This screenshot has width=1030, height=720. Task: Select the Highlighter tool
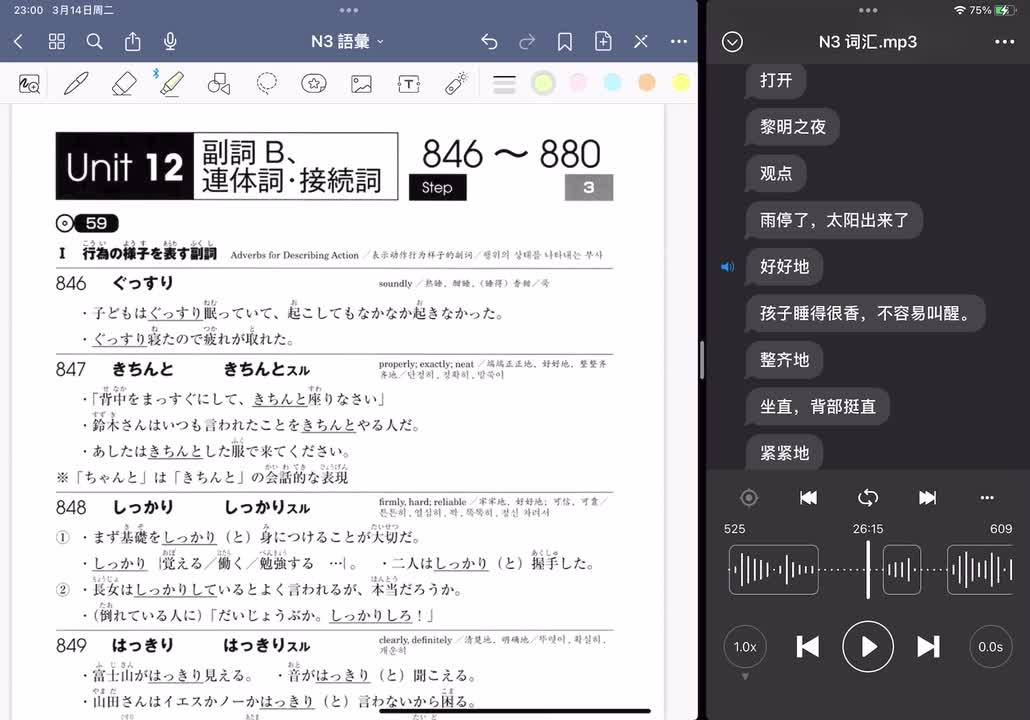pos(171,83)
